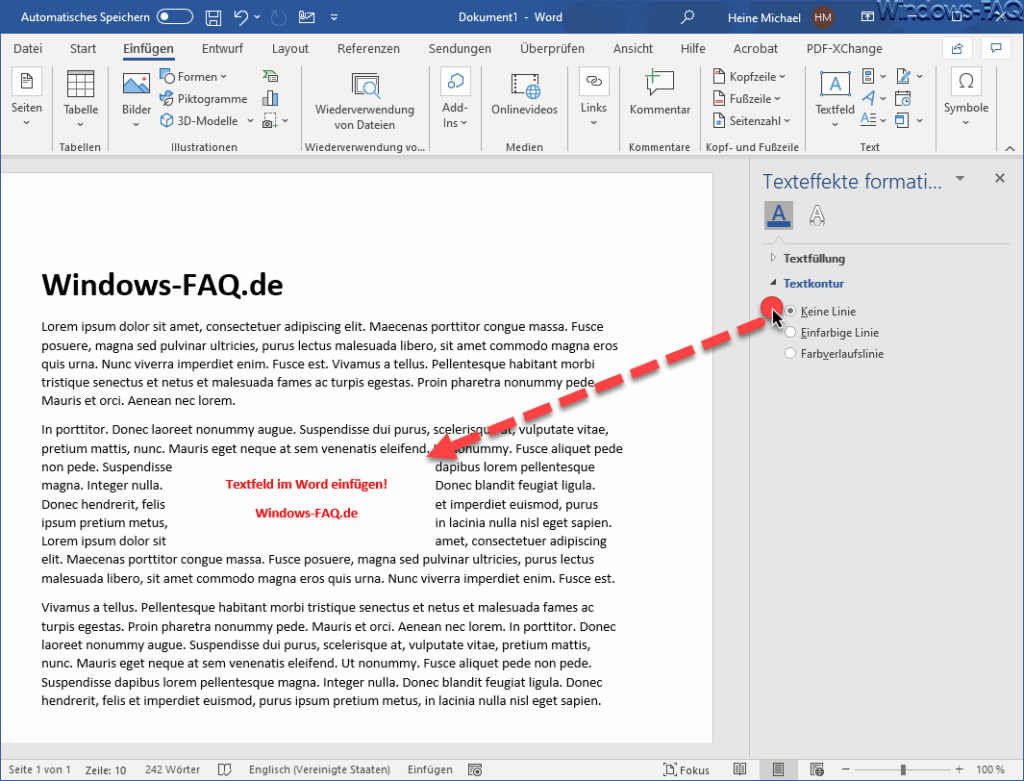Click the Englisch (Vereinigte Staaten) language indicator
1024x781 pixels.
click(319, 769)
